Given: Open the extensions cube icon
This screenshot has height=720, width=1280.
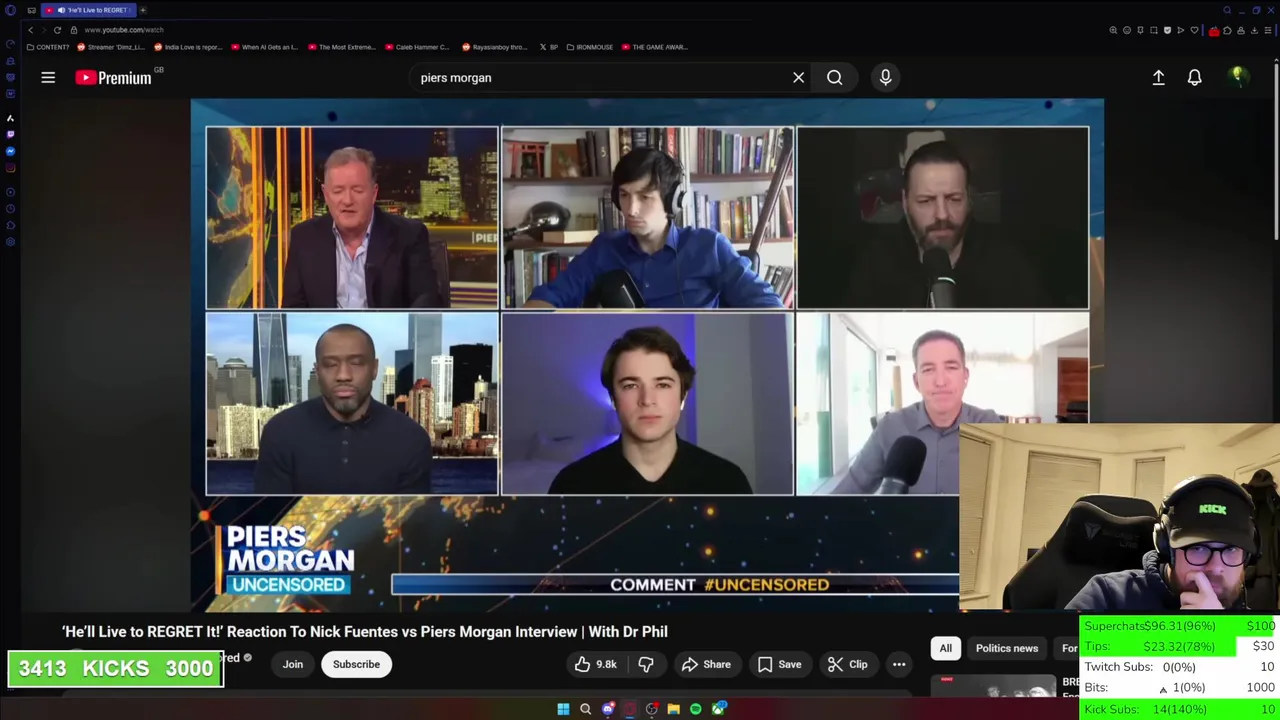Looking at the screenshot, I should click(1227, 30).
